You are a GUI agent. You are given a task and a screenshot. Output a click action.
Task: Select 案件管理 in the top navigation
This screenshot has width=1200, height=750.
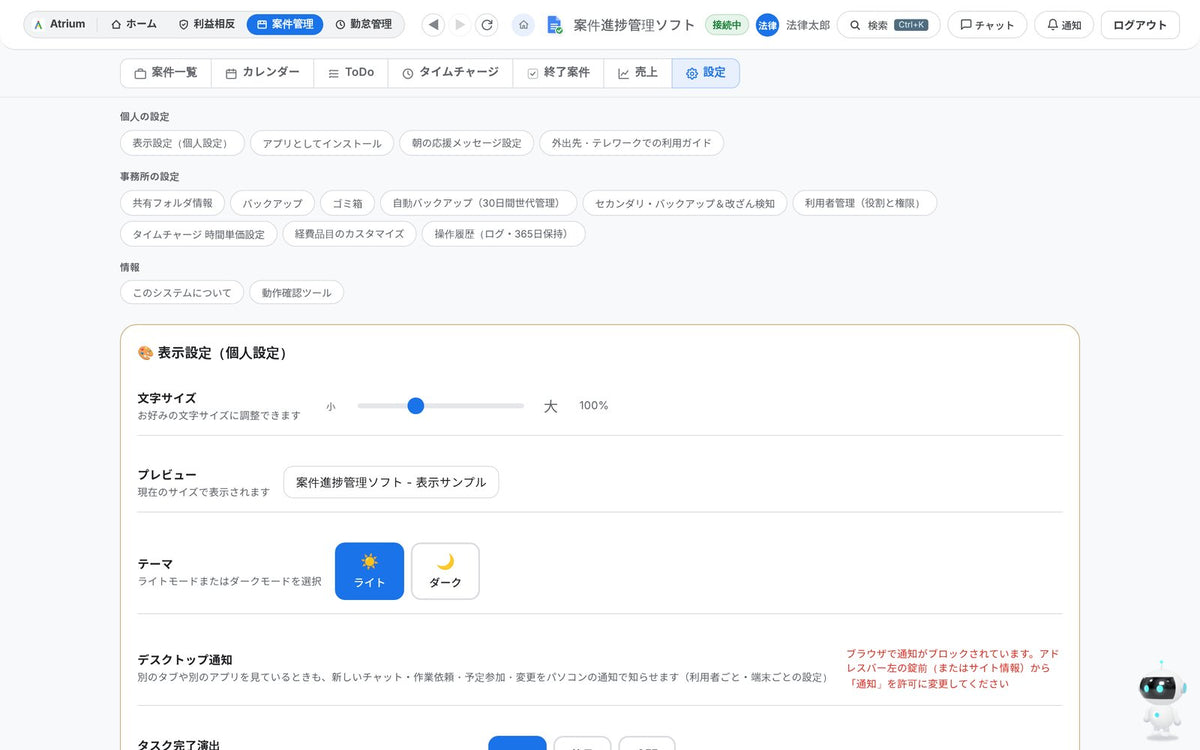coord(285,24)
